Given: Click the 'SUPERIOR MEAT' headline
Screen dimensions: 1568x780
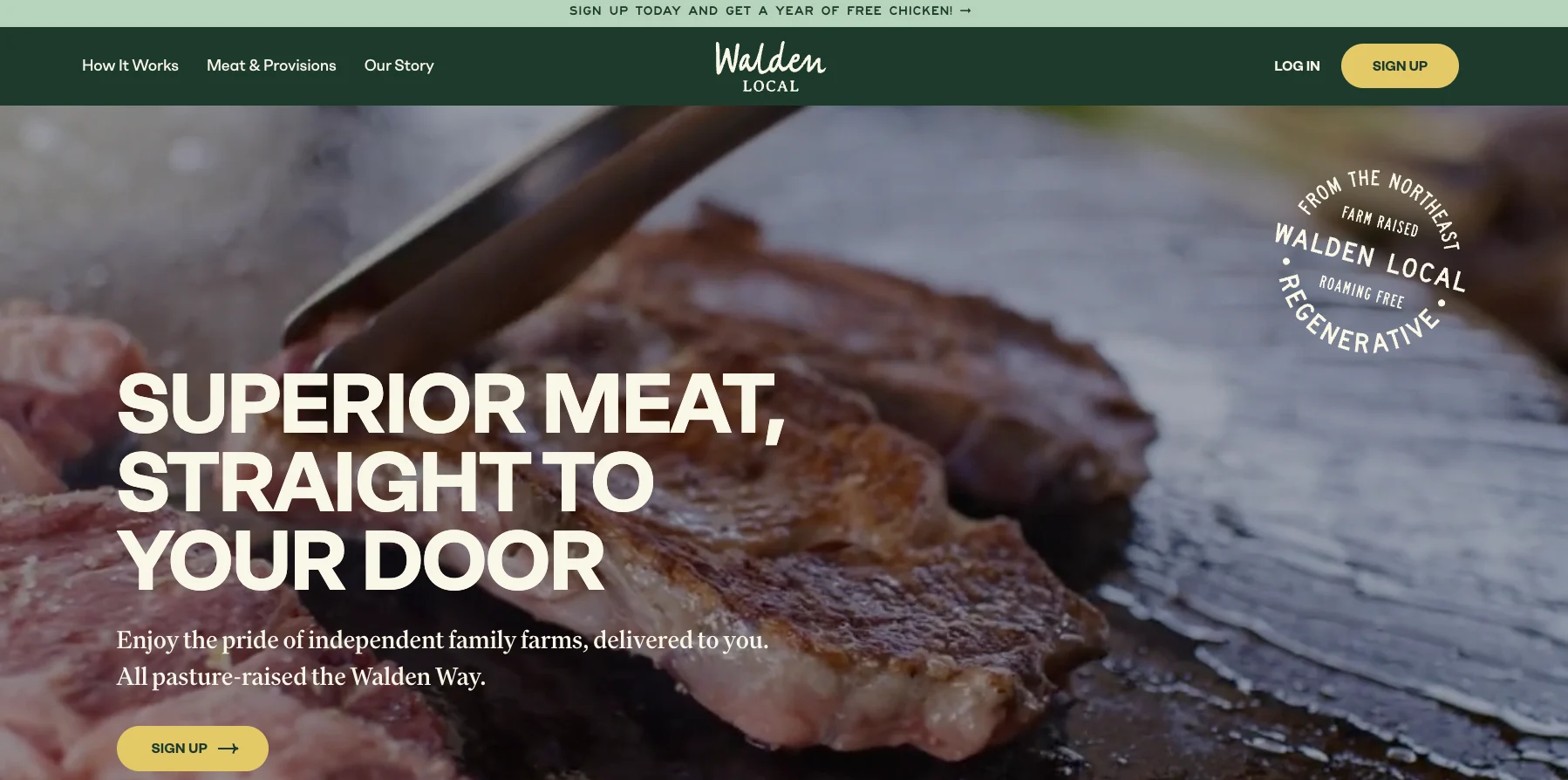Looking at the screenshot, I should point(451,404).
